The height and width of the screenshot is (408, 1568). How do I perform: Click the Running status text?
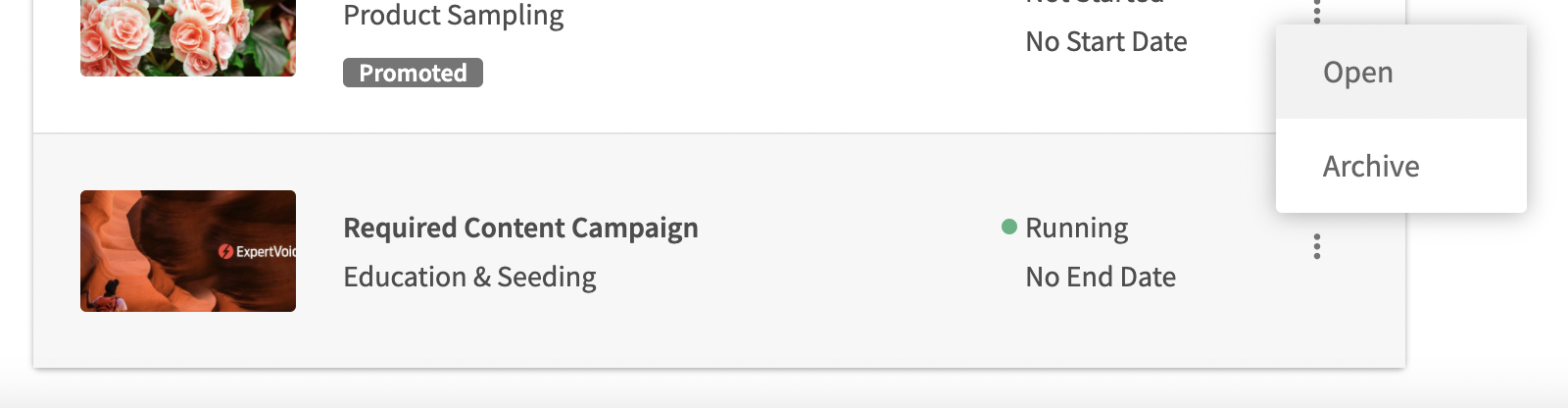pos(1077,228)
